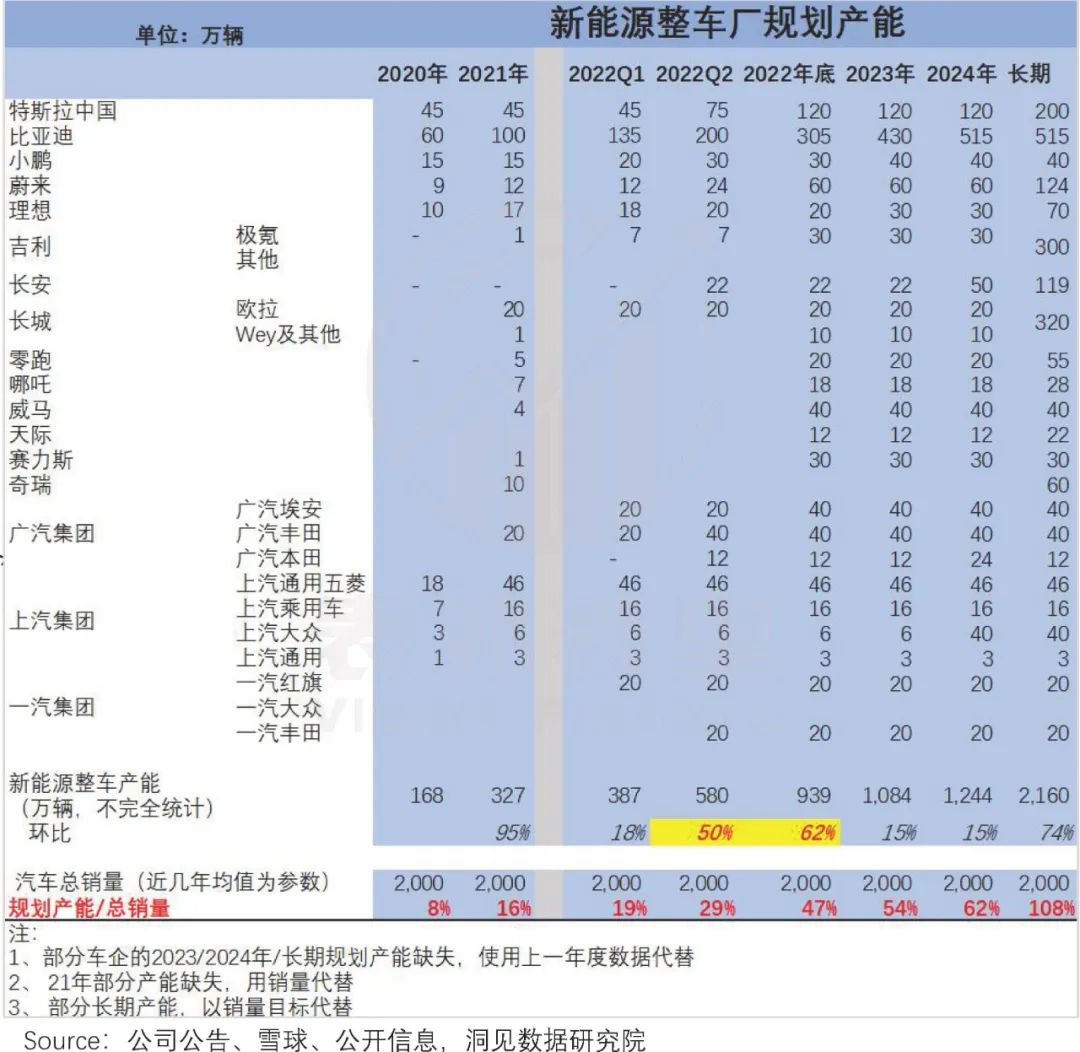Click the 极氪 sub-brand label
1080x1052 pixels.
(257, 235)
